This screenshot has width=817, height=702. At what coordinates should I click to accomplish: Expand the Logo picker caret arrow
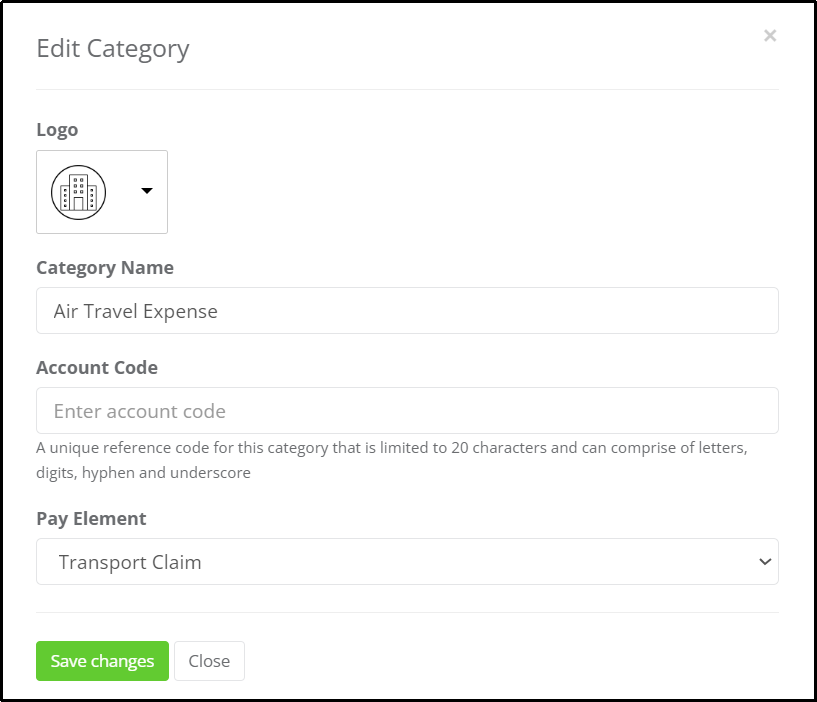[147, 191]
